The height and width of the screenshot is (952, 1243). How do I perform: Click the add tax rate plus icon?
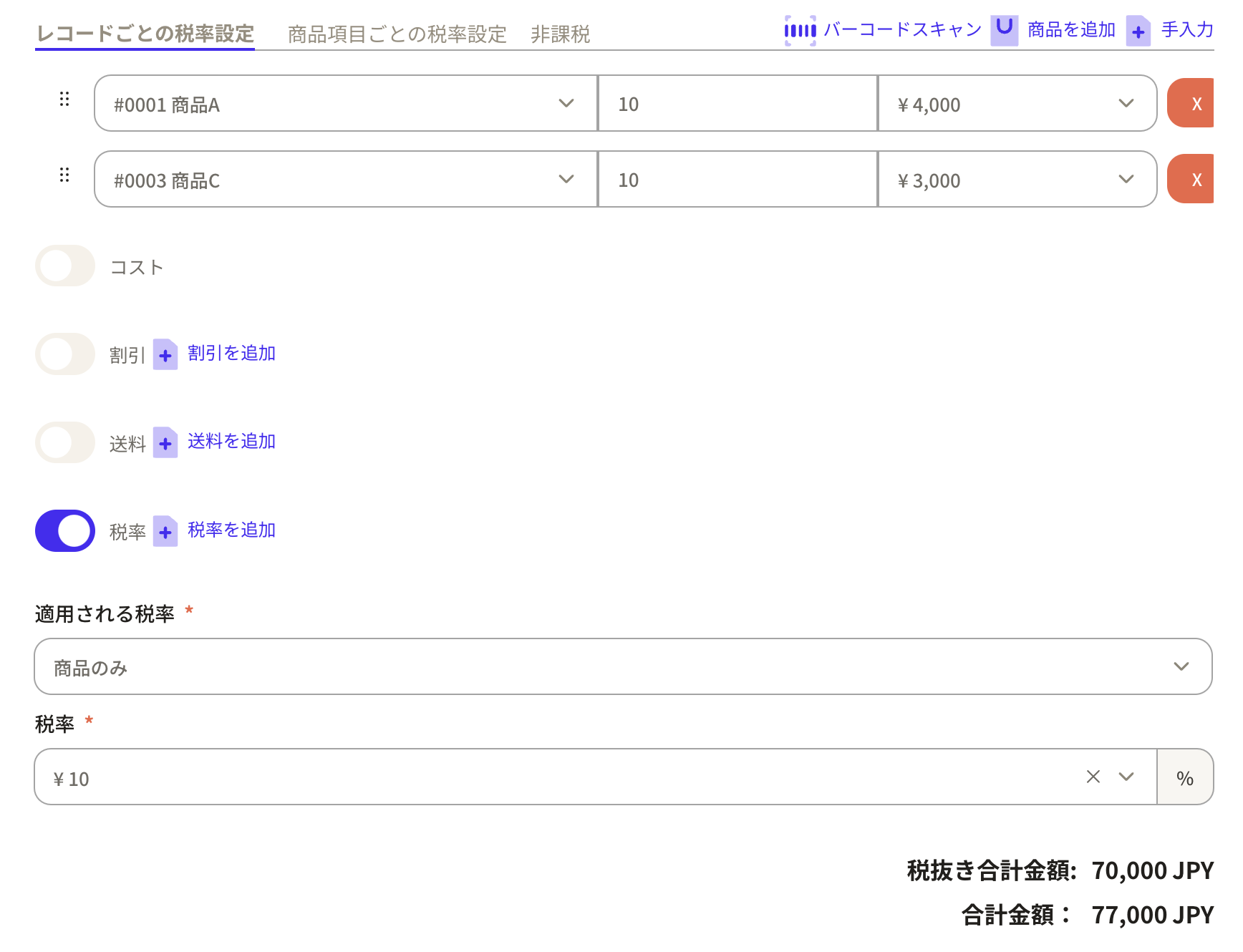[165, 532]
